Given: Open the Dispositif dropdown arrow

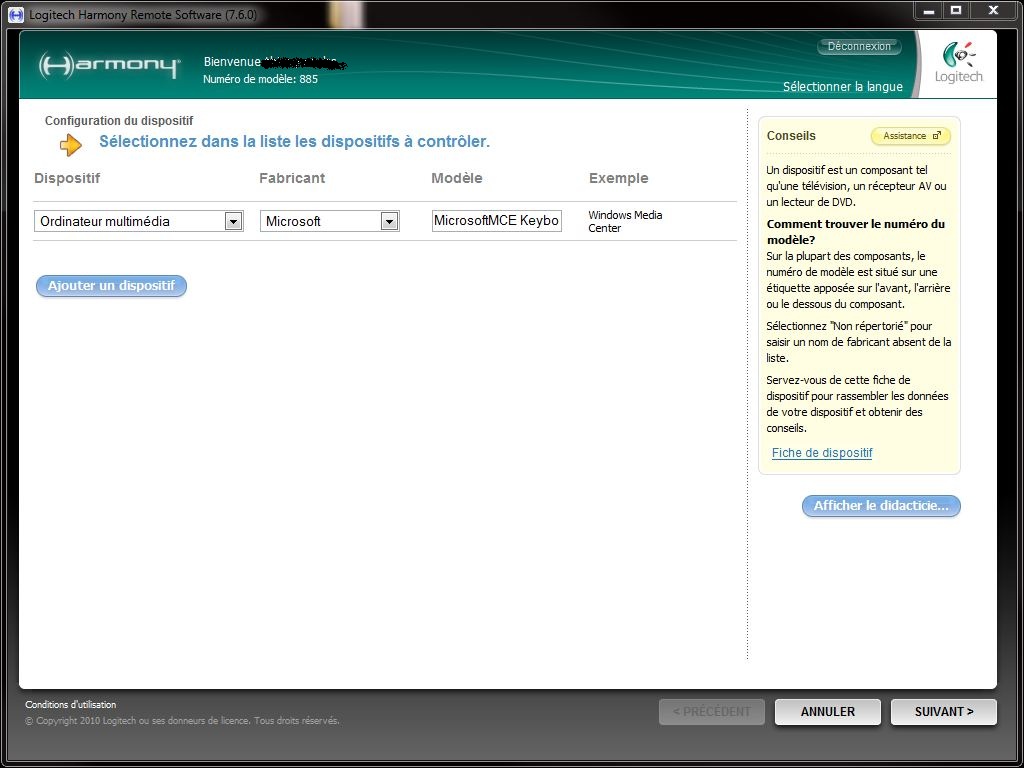Looking at the screenshot, I should pos(233,222).
